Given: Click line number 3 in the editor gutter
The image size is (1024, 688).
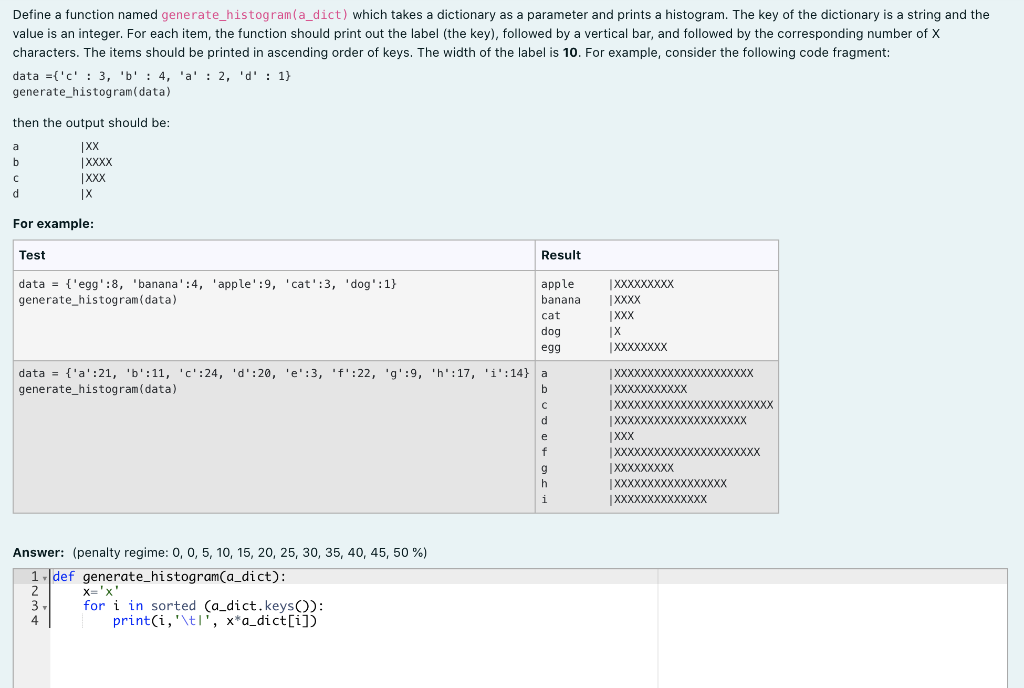Looking at the screenshot, I should point(33,605).
